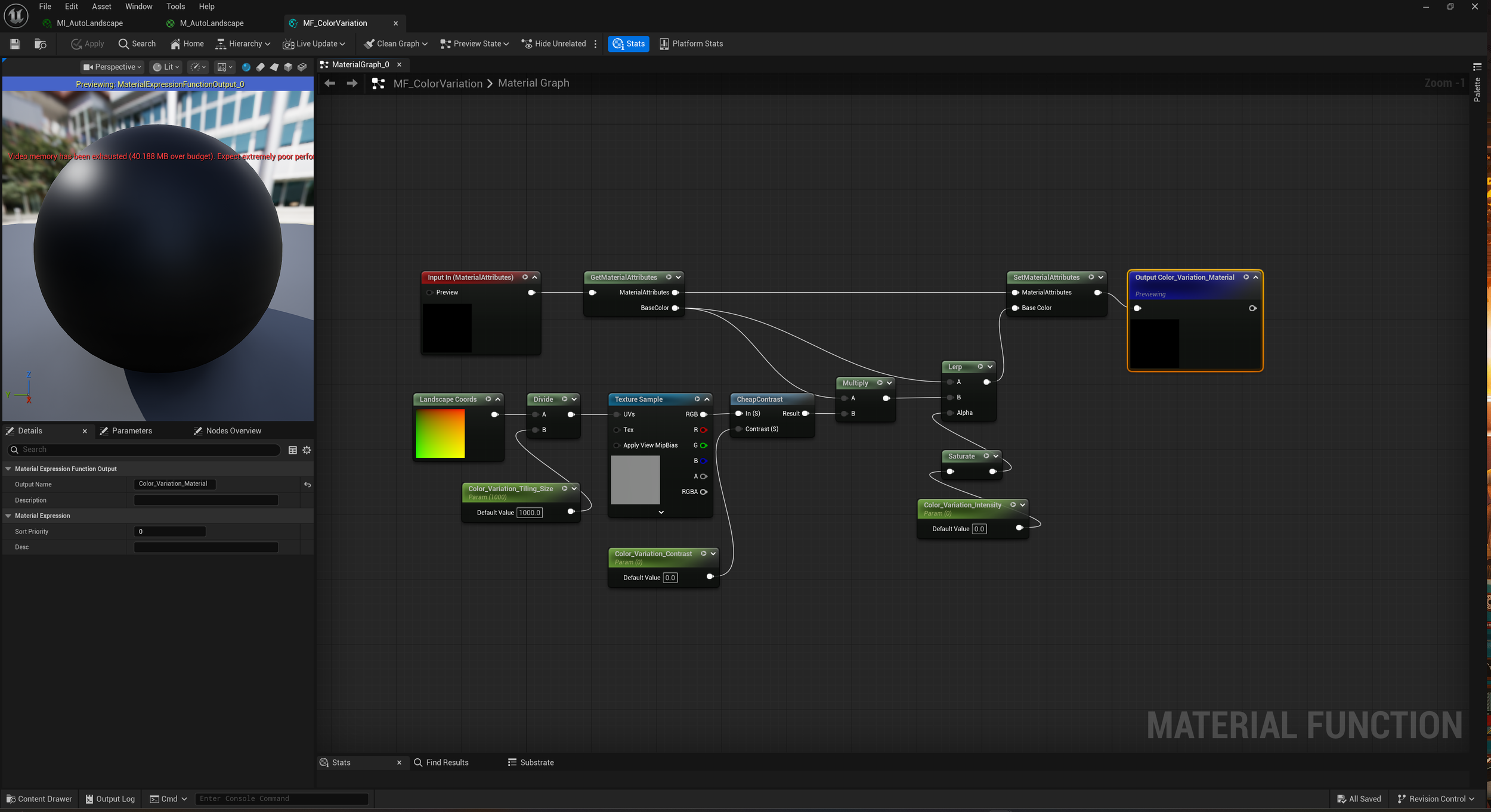Switch to the M_AutoLandscape tab
The width and height of the screenshot is (1491, 812).
click(211, 23)
